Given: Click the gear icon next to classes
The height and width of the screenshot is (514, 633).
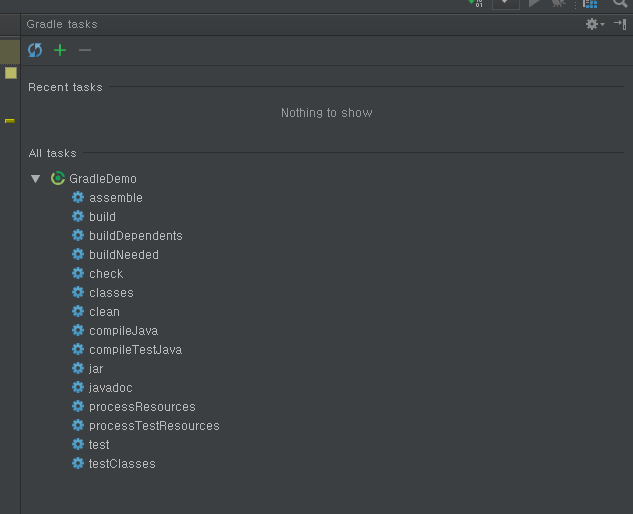Looking at the screenshot, I should (x=78, y=292).
